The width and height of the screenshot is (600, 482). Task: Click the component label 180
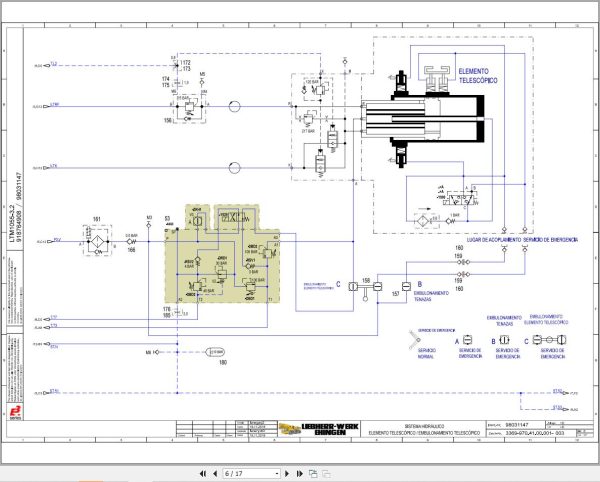tap(223, 362)
